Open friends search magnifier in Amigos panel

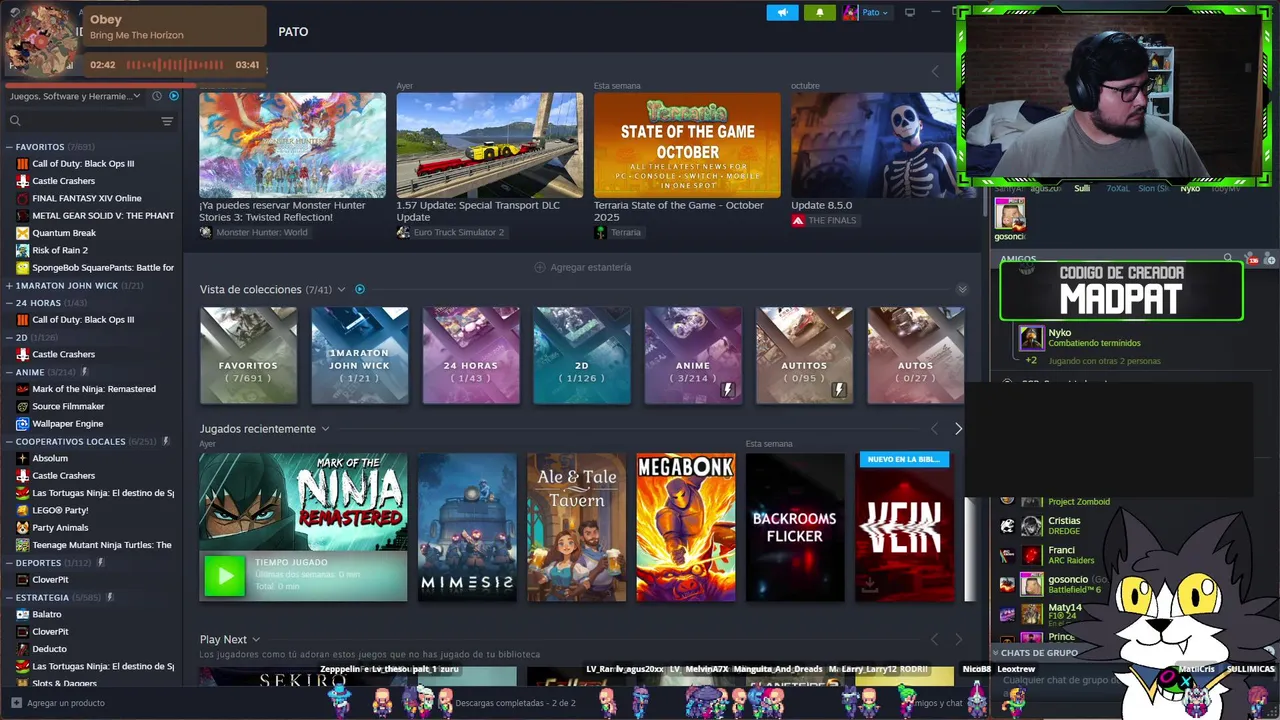(1228, 259)
